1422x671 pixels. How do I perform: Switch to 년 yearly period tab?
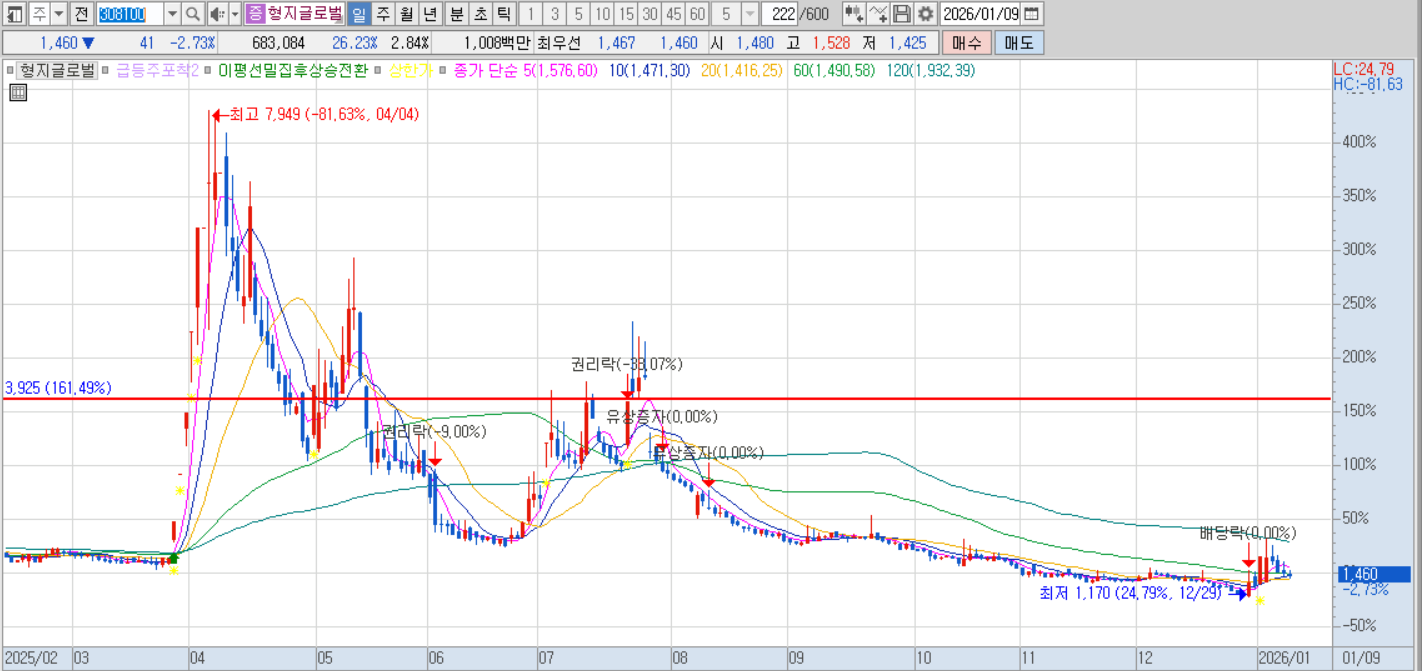(x=429, y=14)
